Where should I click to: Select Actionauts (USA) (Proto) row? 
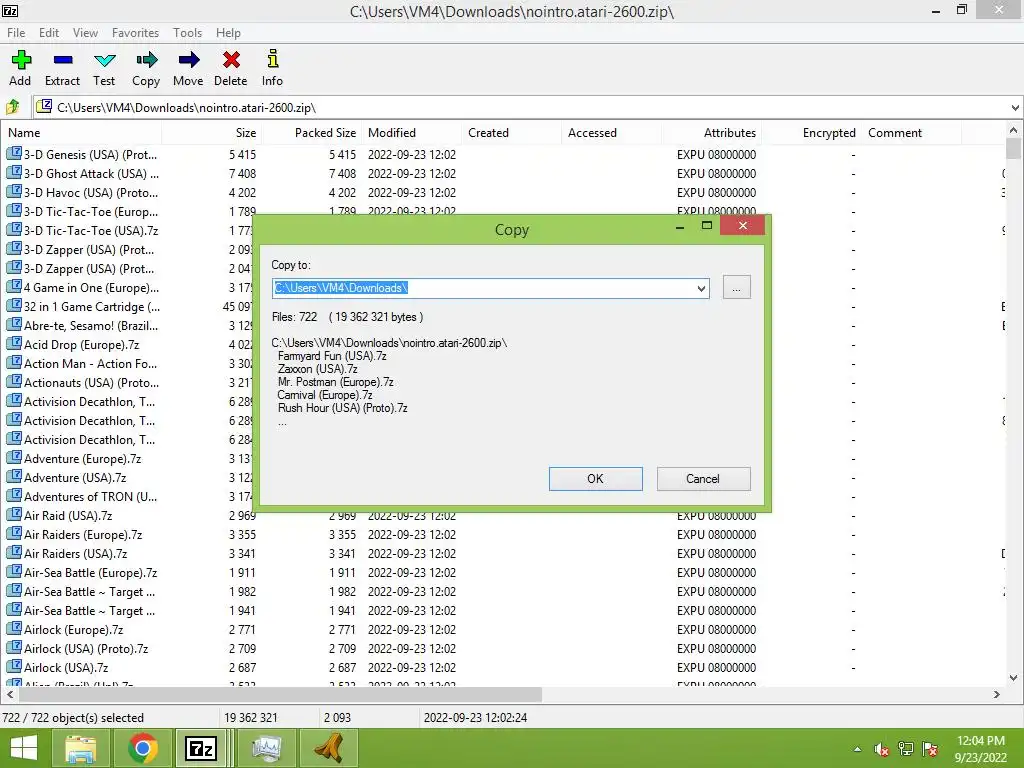(x=503, y=383)
